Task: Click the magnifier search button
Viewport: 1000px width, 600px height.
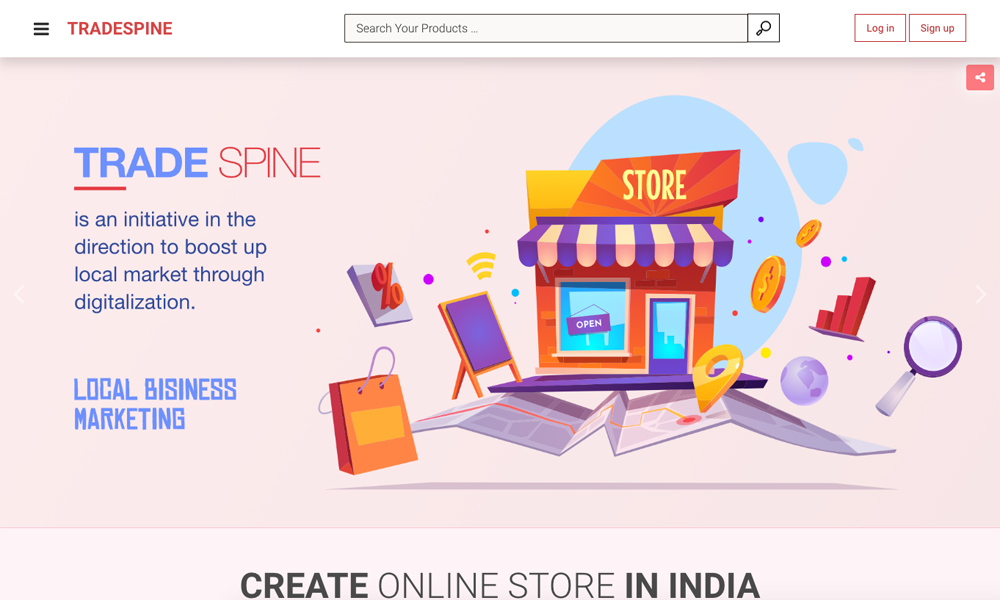Action: tap(763, 28)
